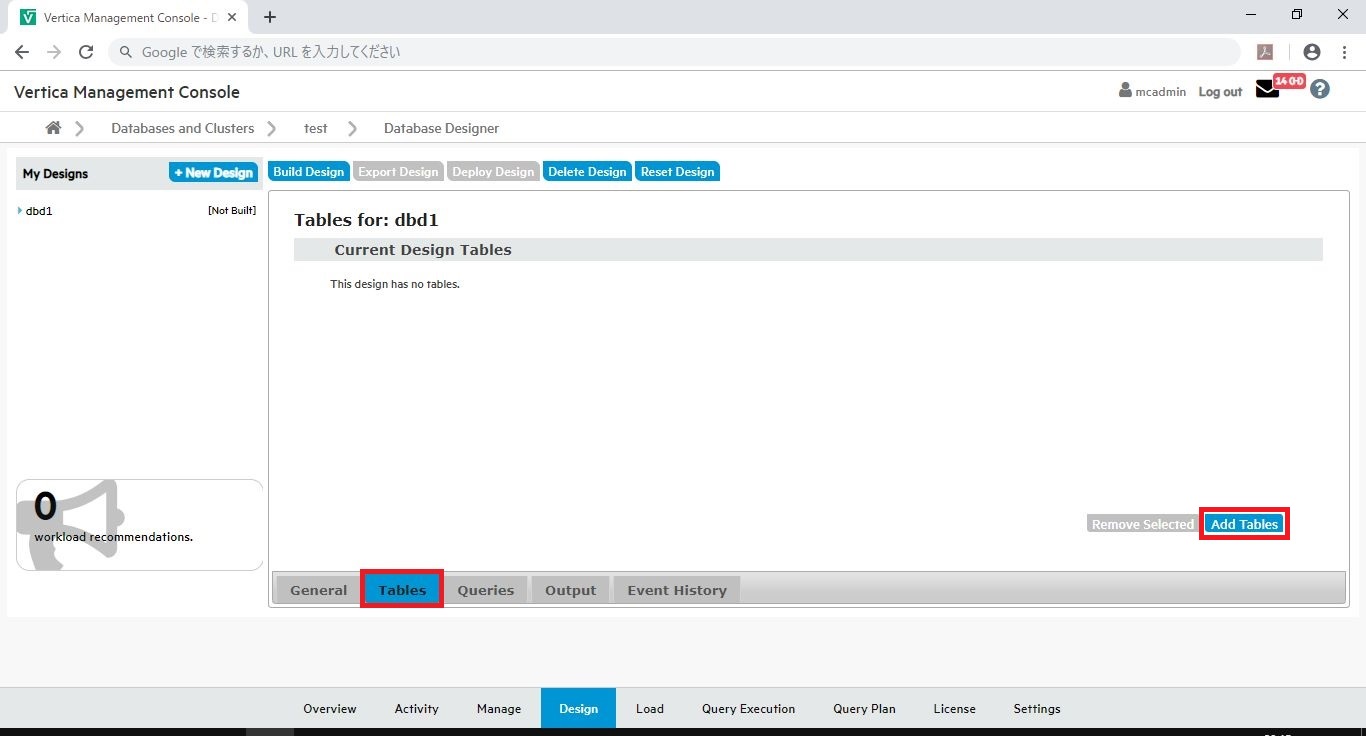Open the Chrome profile avatar icon
The width and height of the screenshot is (1366, 736).
coord(1312,52)
